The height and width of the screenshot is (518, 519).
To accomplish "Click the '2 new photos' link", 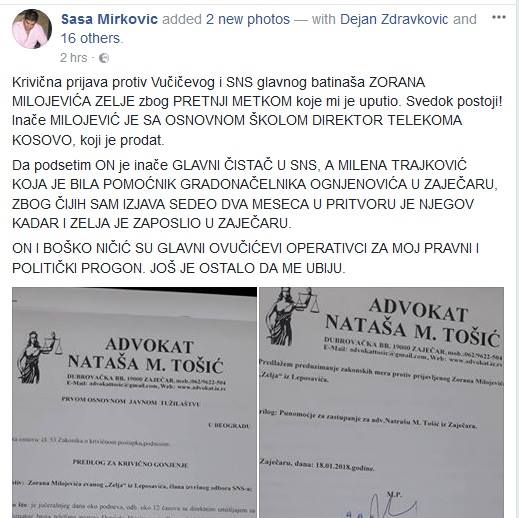I will (x=248, y=19).
